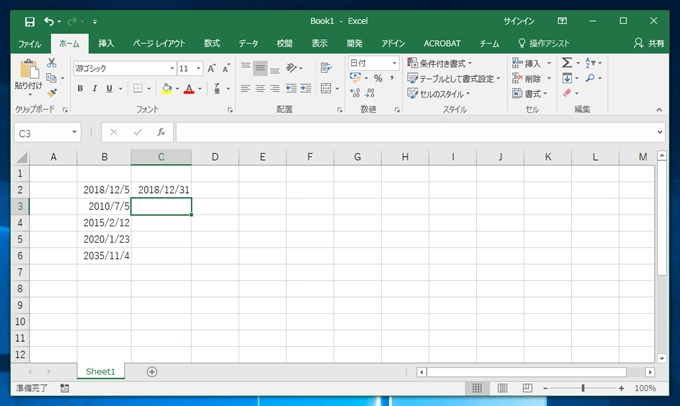Toggle align left
The image size is (680, 406).
pos(245,88)
